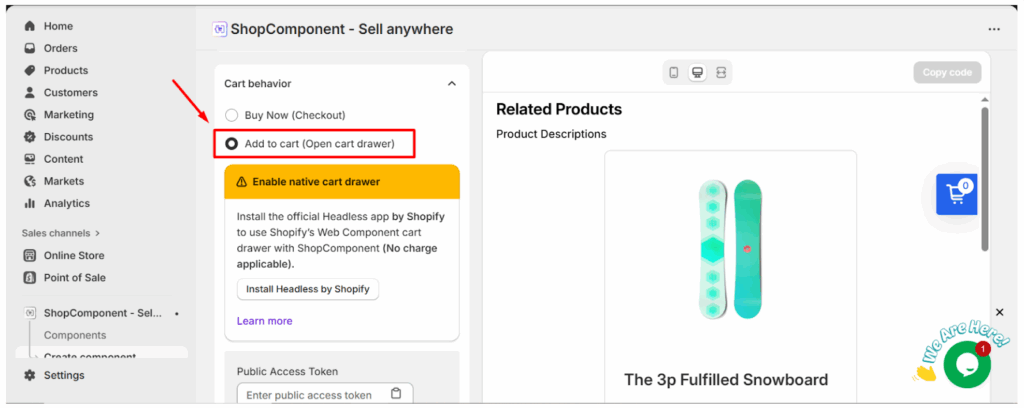The image size is (1024, 408).
Task: Click the preview pane vertical scrollbar
Action: click(x=984, y=180)
